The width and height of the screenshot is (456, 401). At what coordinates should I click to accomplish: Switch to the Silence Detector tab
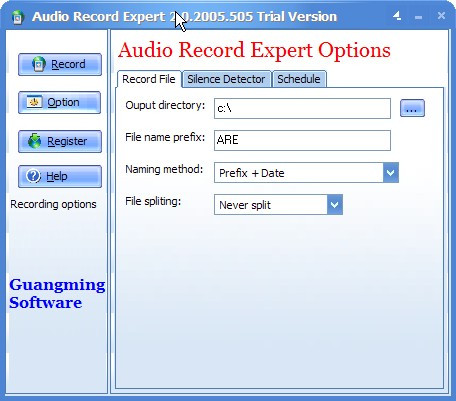click(226, 79)
